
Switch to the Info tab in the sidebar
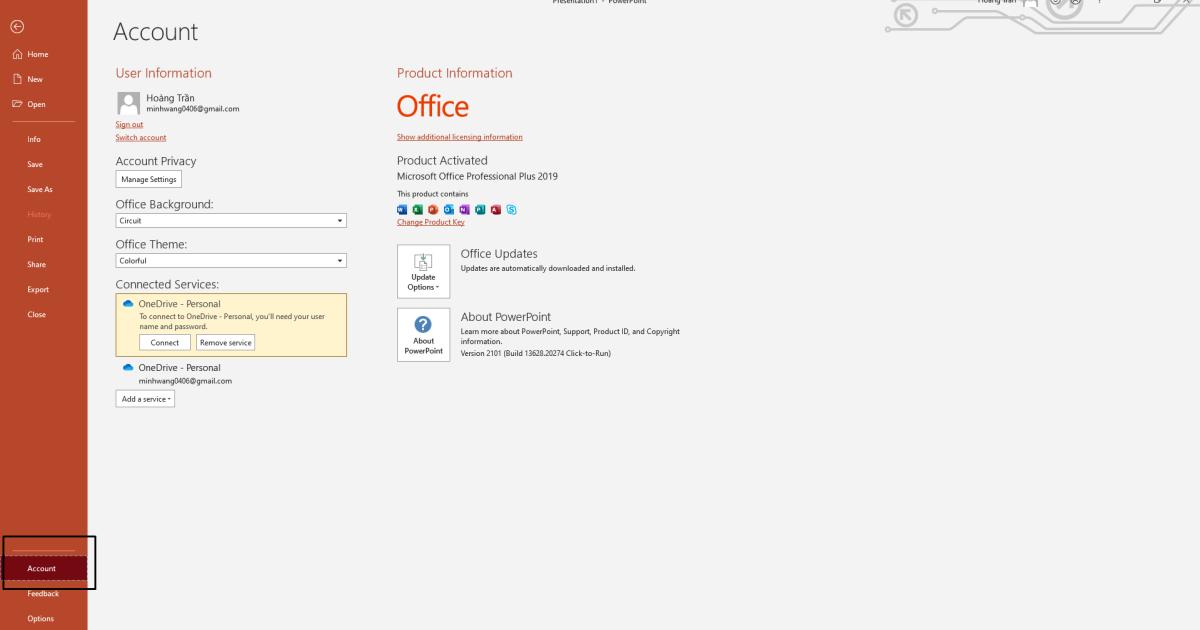(x=36, y=139)
